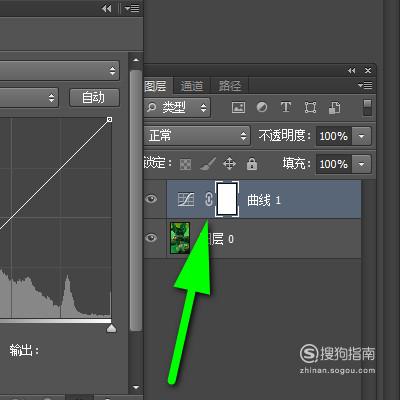Hide the 图层 0 layer
The height and width of the screenshot is (400, 400).
click(151, 238)
